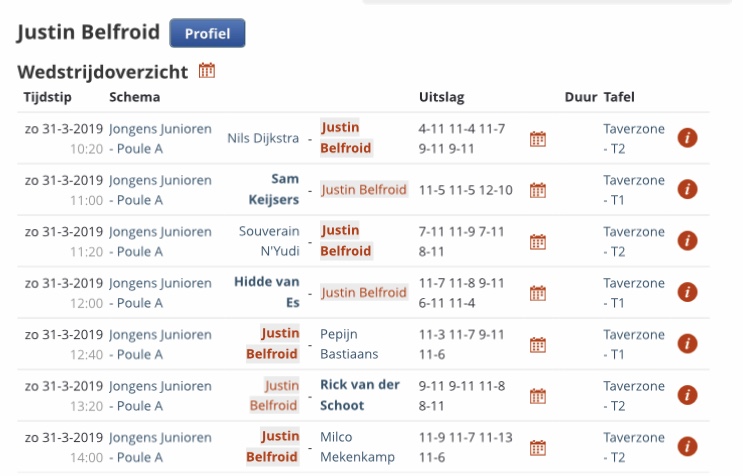This screenshot has width=743, height=476.
Task: Click calendar icon in 11:00 match row
Action: tap(538, 190)
